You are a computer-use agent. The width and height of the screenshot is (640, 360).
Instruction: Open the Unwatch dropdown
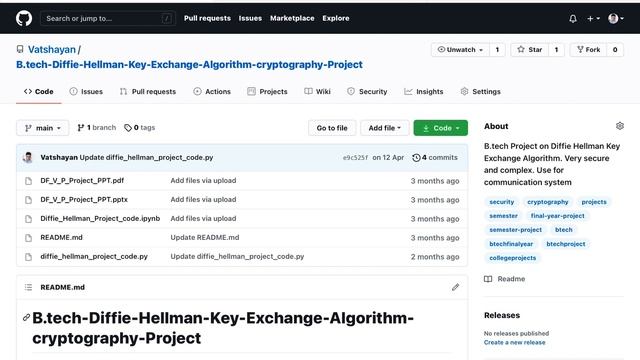460,49
